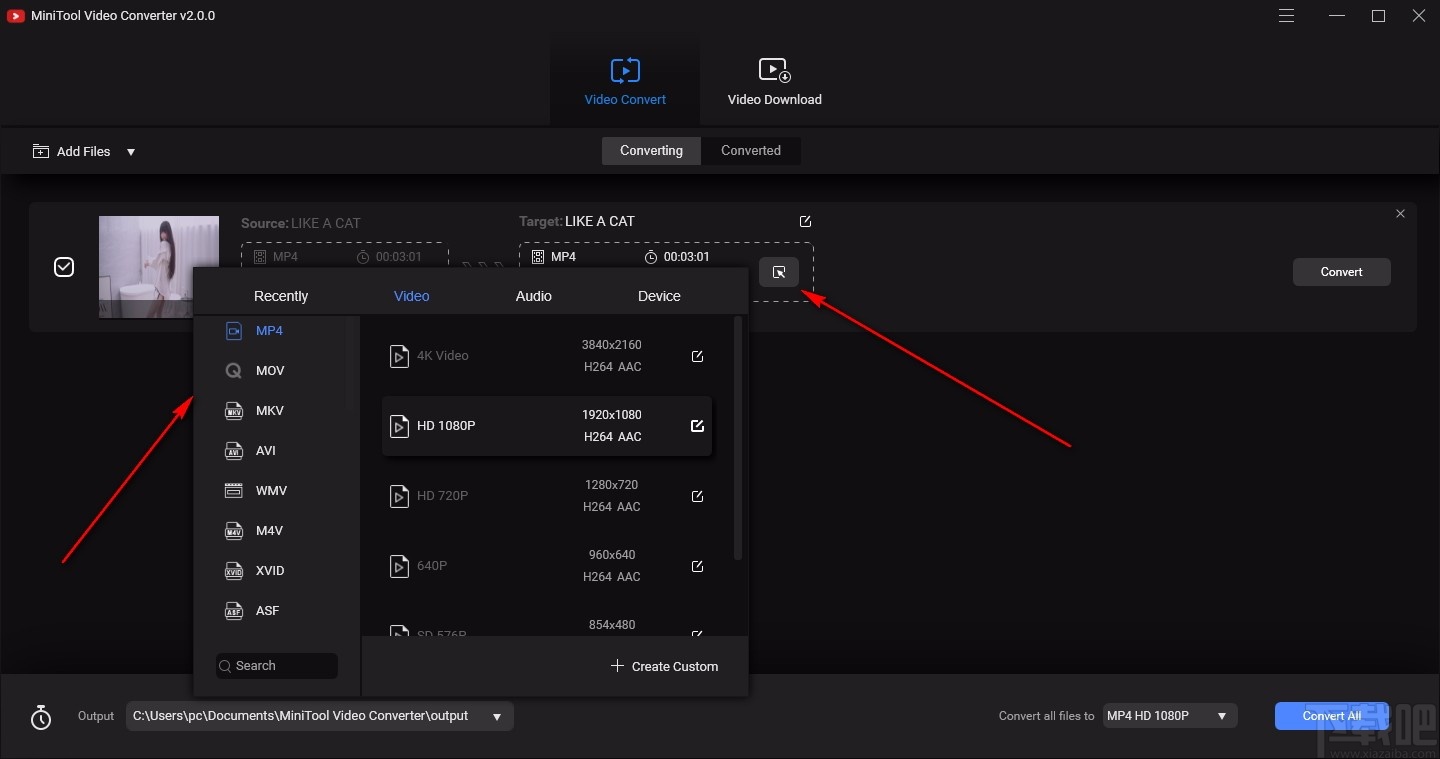Edit the 640P preset settings
The image size is (1440, 759).
[697, 566]
